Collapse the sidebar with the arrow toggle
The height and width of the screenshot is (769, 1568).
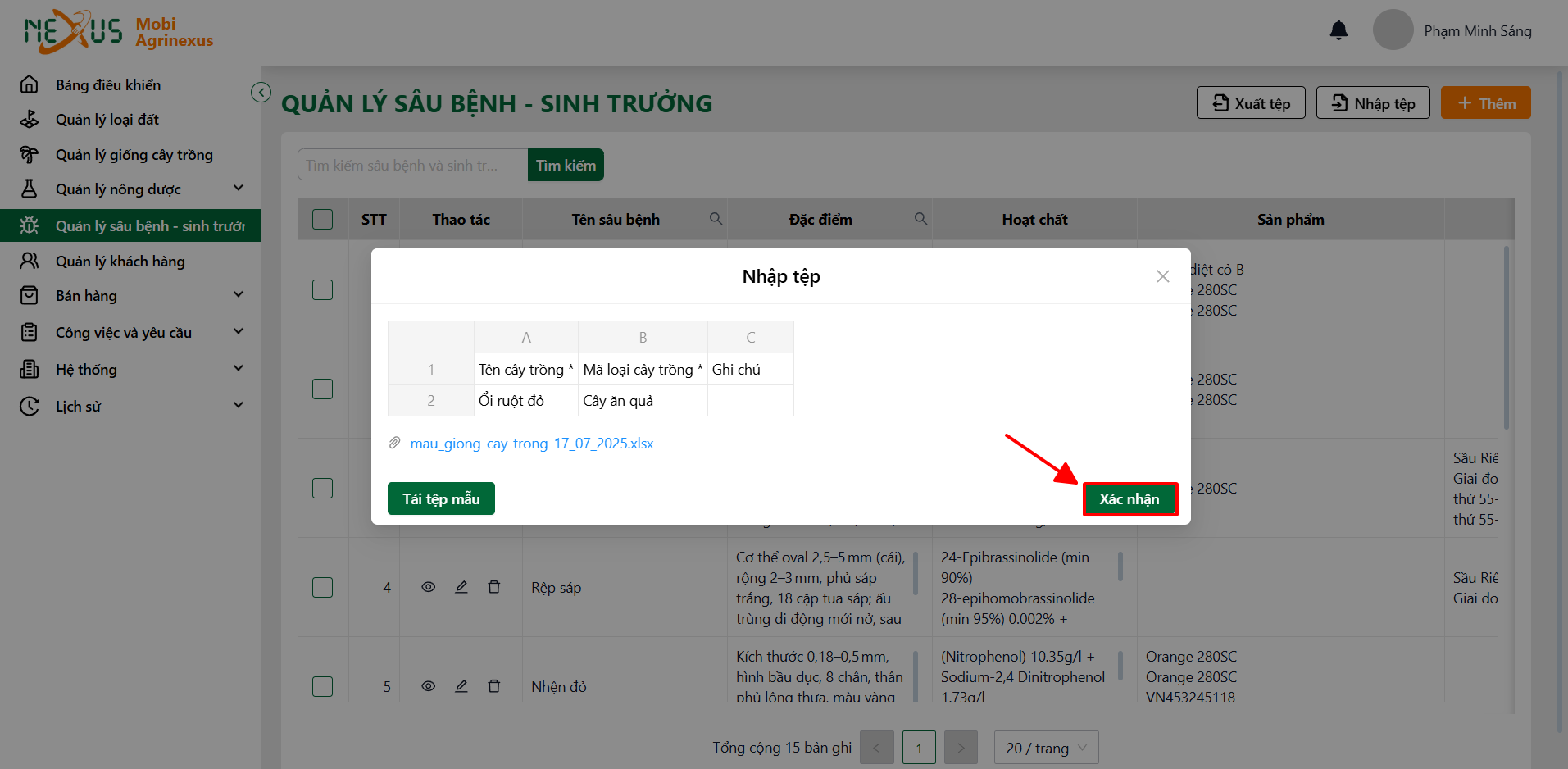click(261, 93)
